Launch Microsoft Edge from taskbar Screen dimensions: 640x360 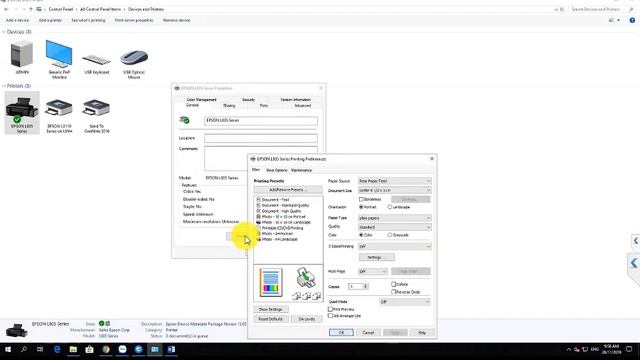[57, 349]
